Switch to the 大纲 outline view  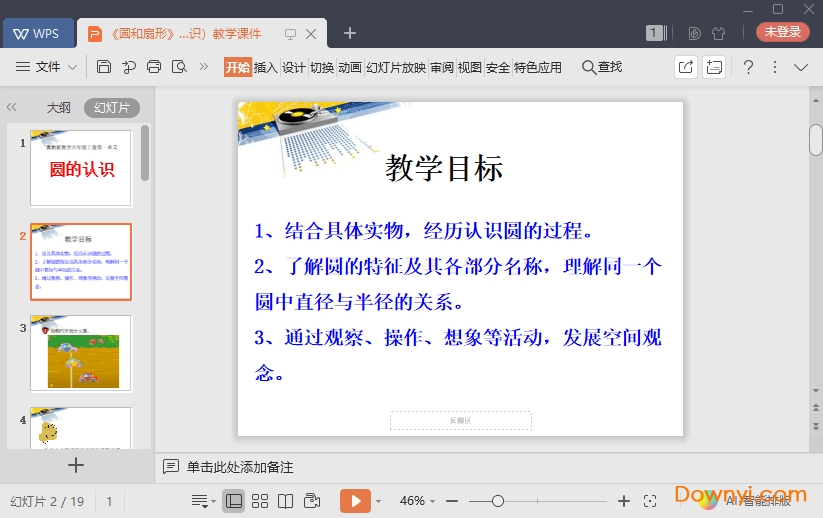58,108
